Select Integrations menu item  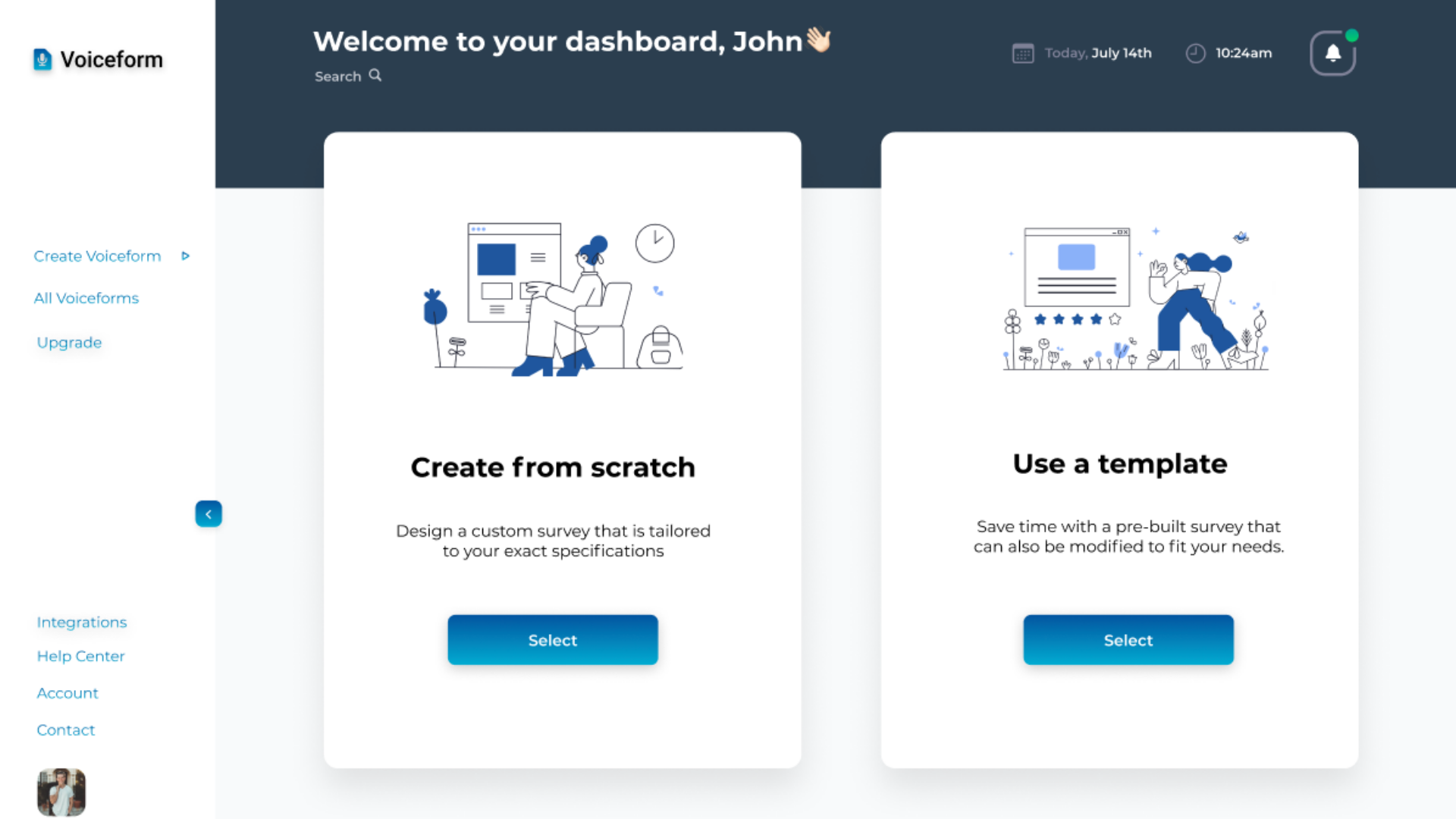[x=81, y=622]
